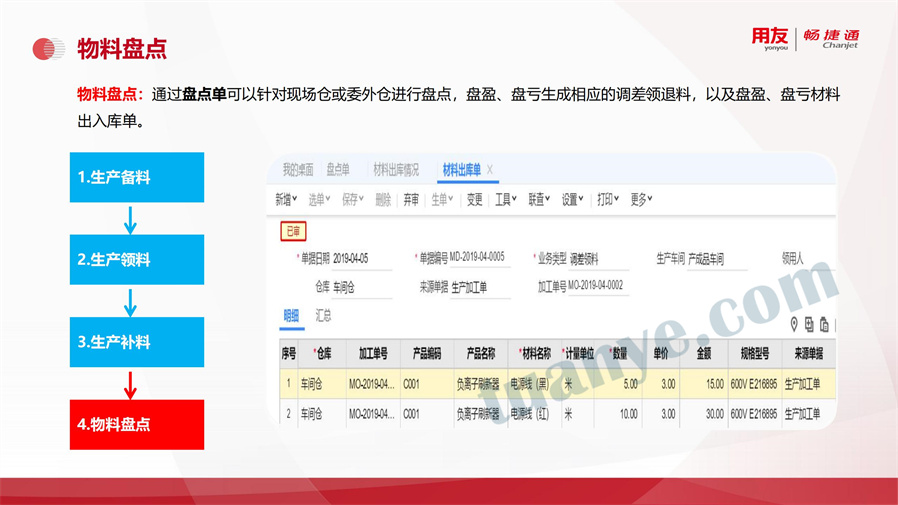Click the 材料名称 column header

pyautogui.click(x=534, y=354)
